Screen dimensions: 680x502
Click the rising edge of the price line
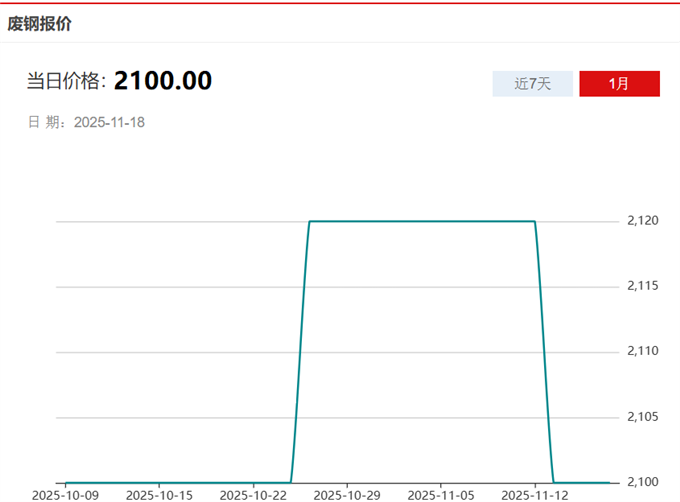point(300,350)
